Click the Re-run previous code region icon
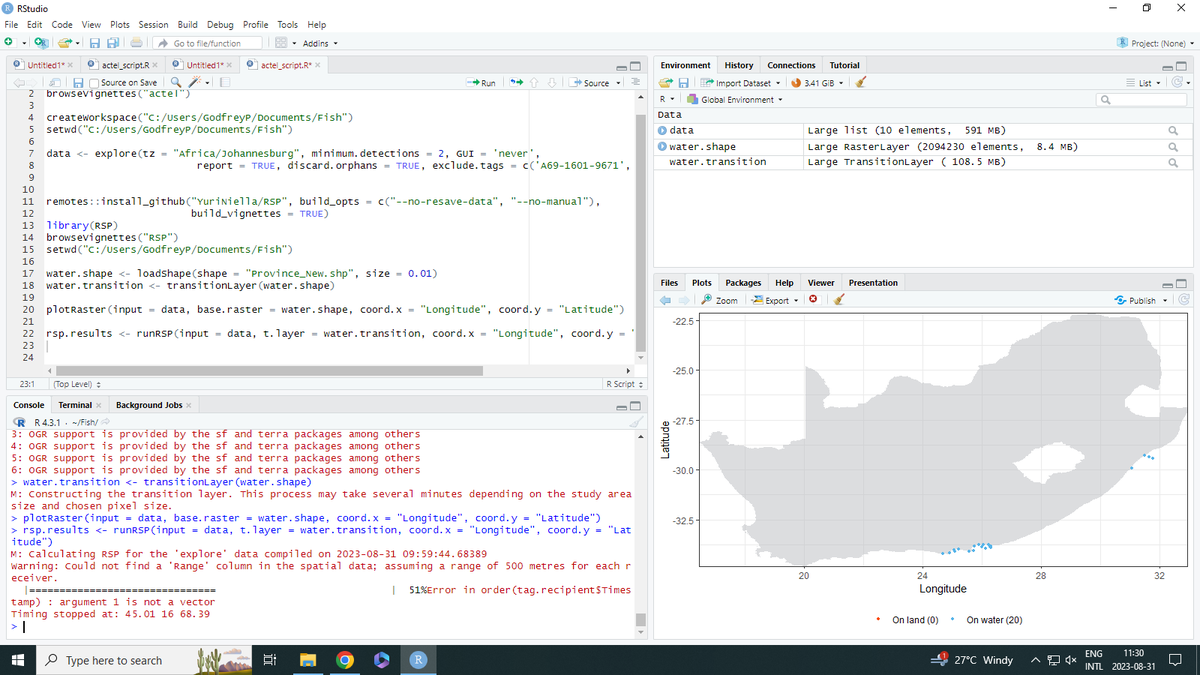This screenshot has height=675, width=1200. click(x=518, y=83)
